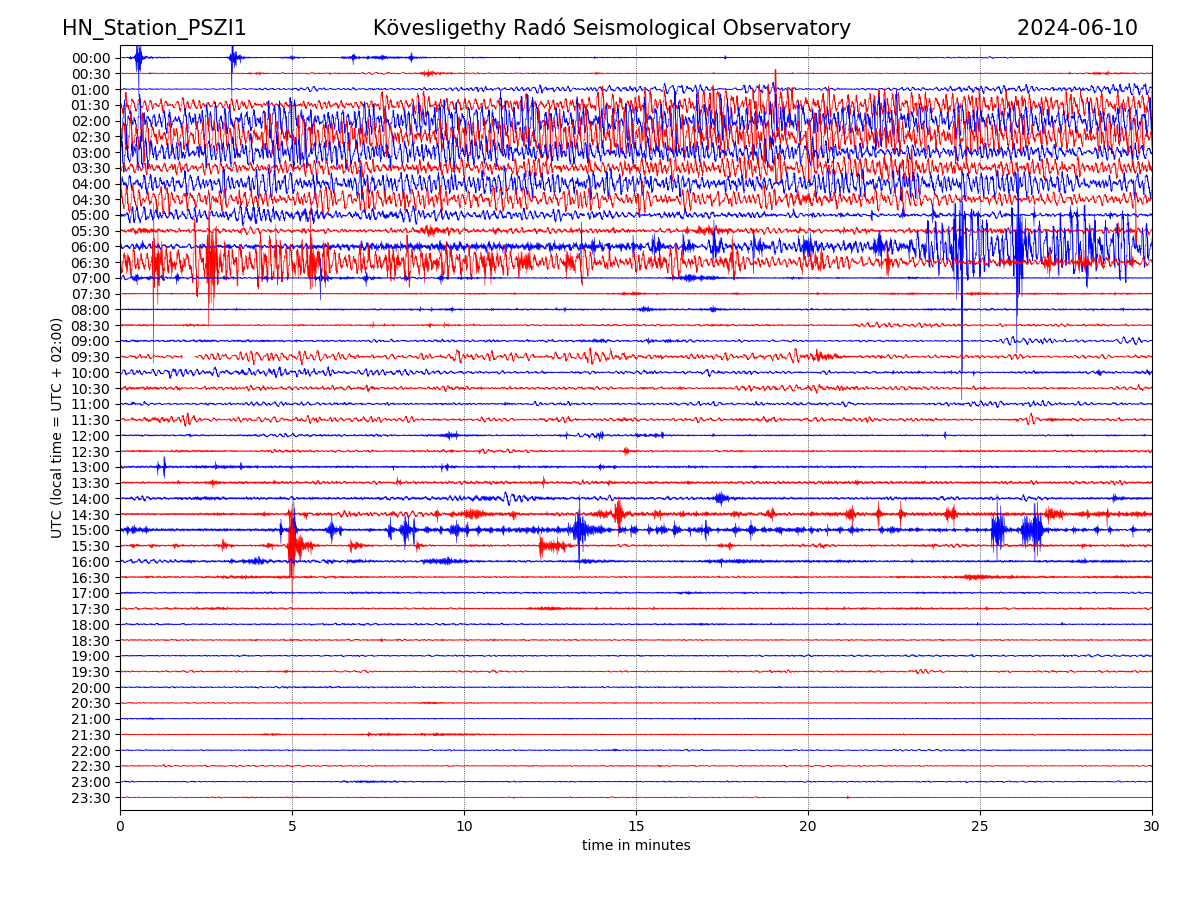Click the "time in minutes" axis label
The height and width of the screenshot is (900, 1200).
636,846
